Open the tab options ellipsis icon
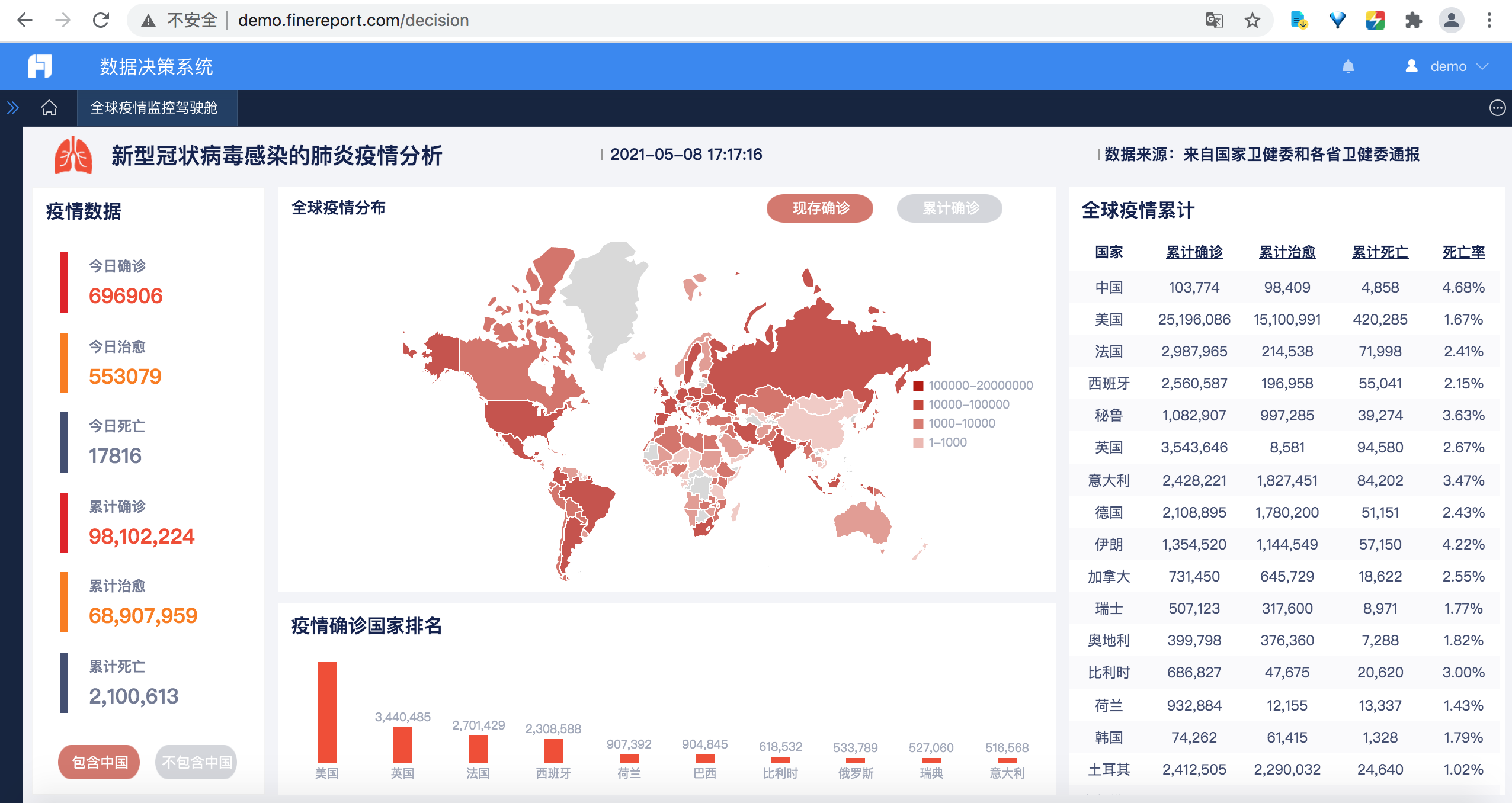1512x803 pixels. click(x=1497, y=108)
